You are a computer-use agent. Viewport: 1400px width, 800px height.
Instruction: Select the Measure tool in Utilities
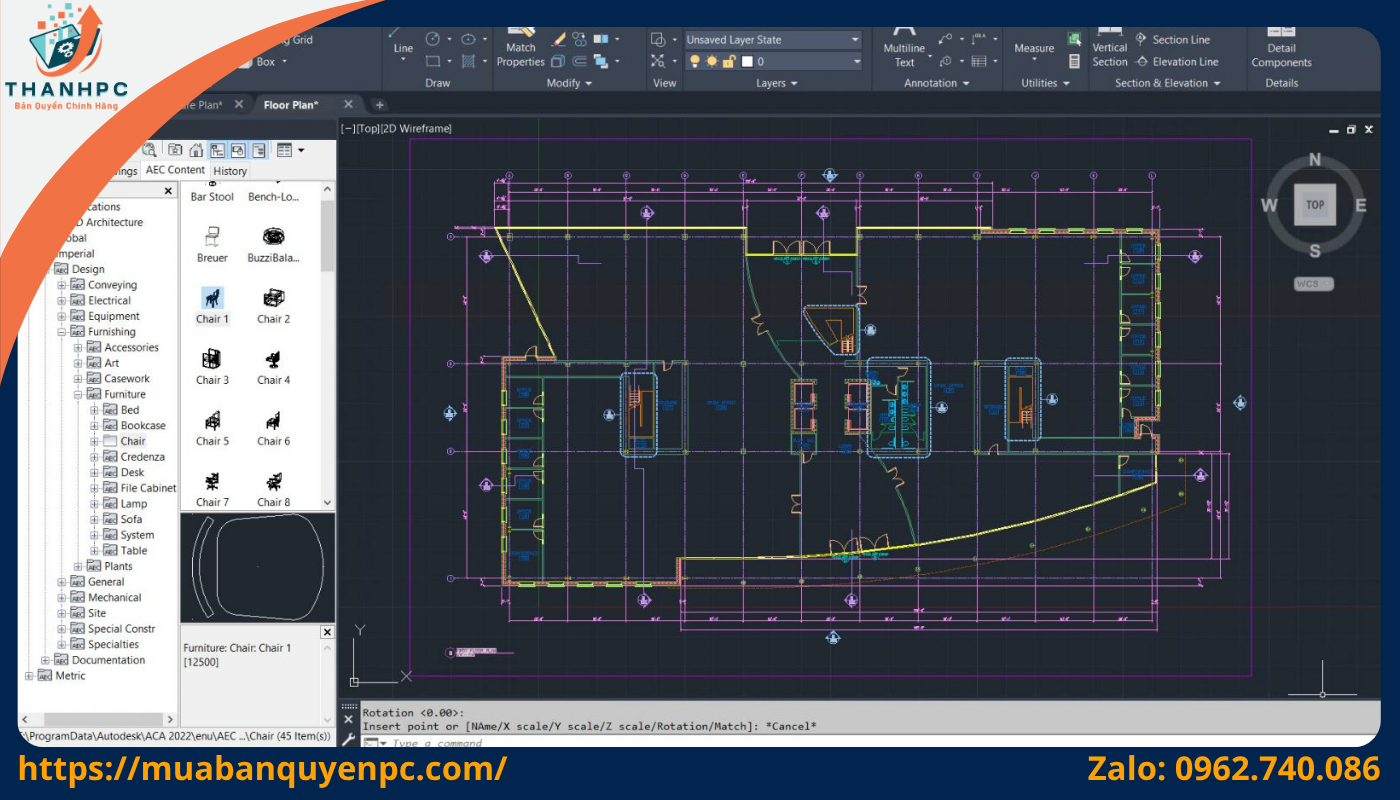coord(1033,48)
